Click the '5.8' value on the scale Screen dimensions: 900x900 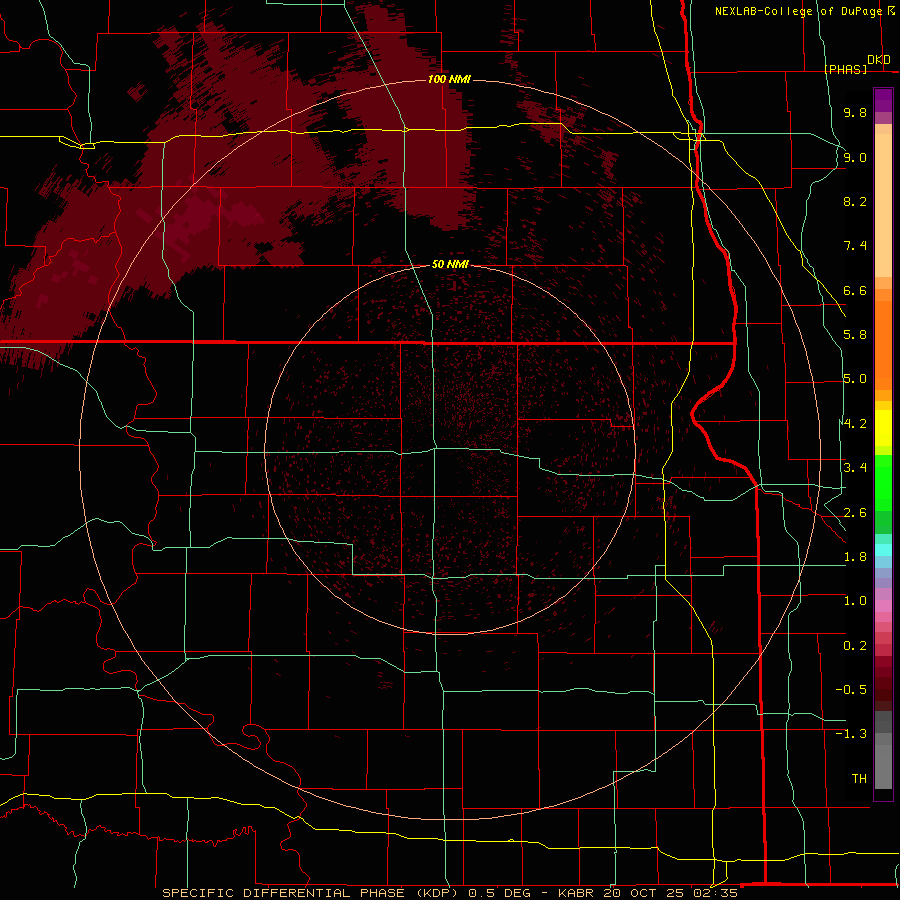coord(855,335)
